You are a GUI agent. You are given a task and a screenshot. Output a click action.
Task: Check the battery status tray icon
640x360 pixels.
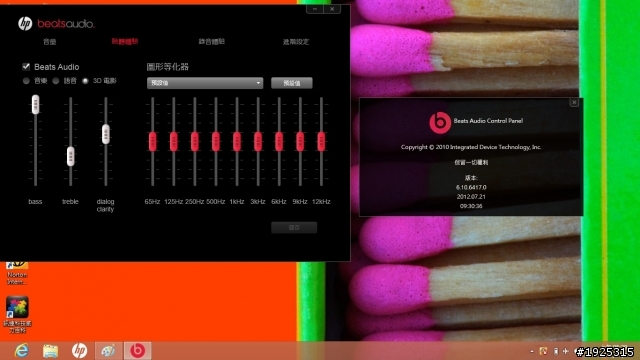pos(556,351)
